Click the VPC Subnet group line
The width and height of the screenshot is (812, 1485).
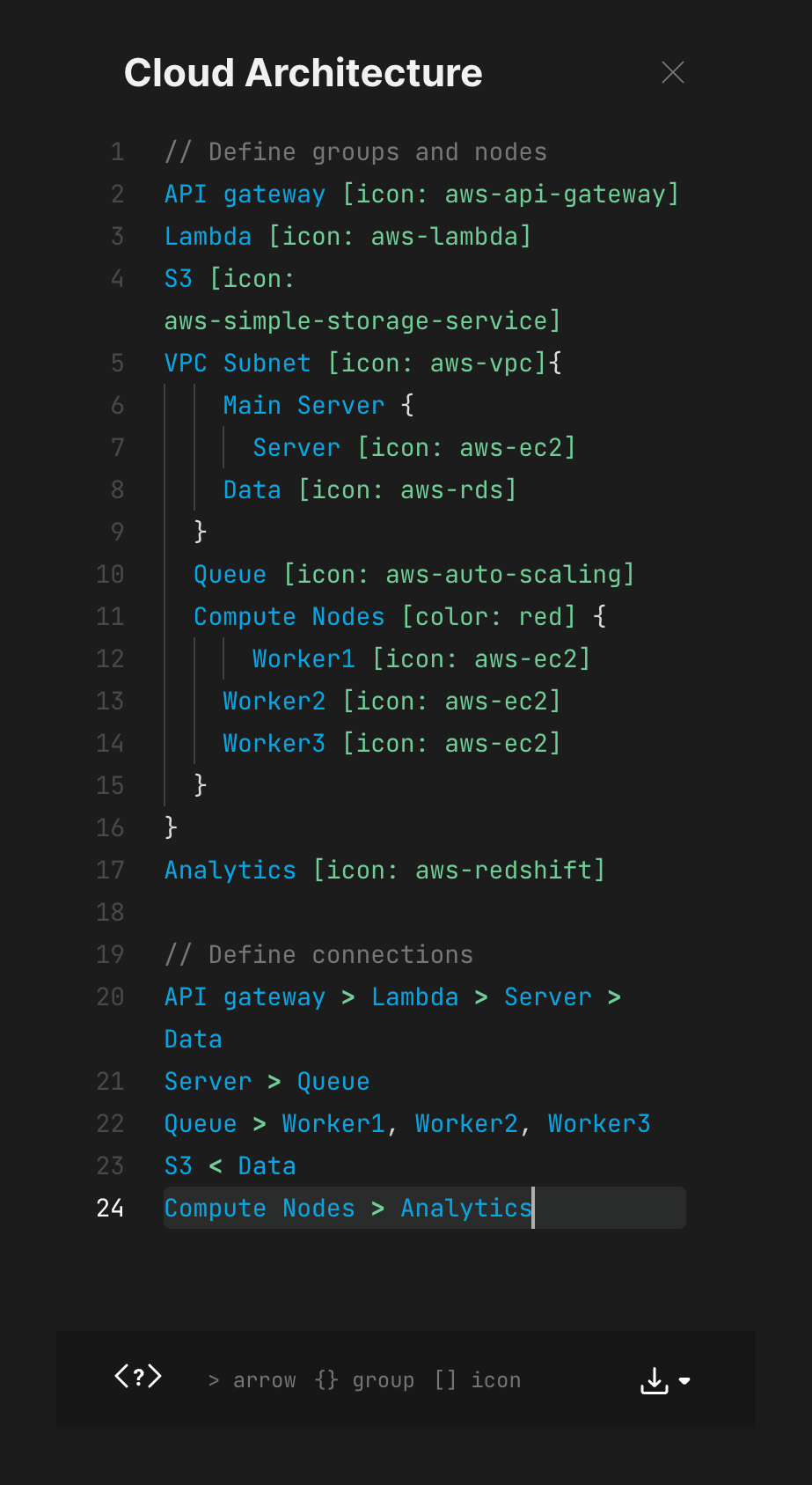point(361,363)
